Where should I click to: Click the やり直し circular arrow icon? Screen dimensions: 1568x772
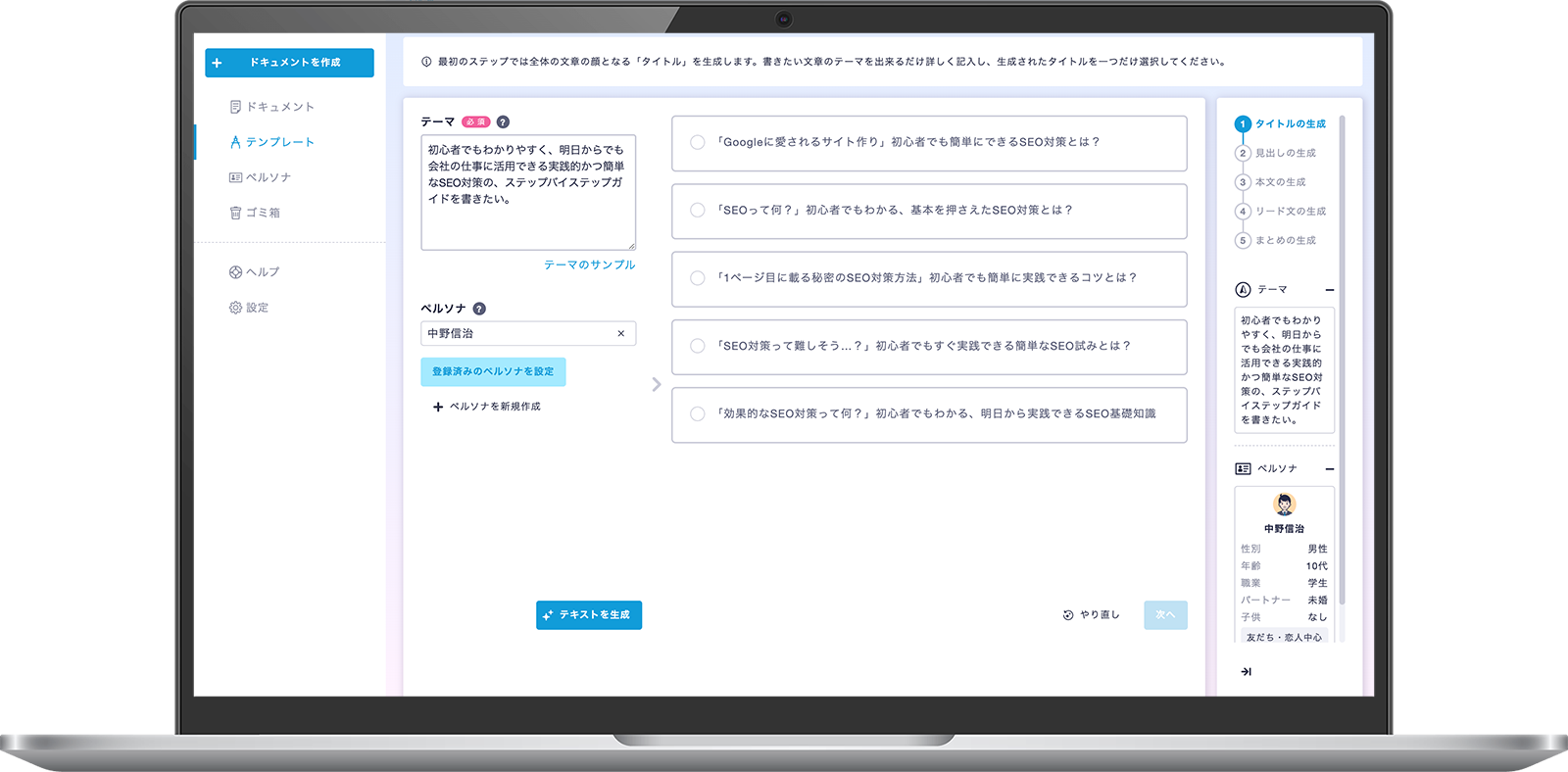[x=1068, y=615]
